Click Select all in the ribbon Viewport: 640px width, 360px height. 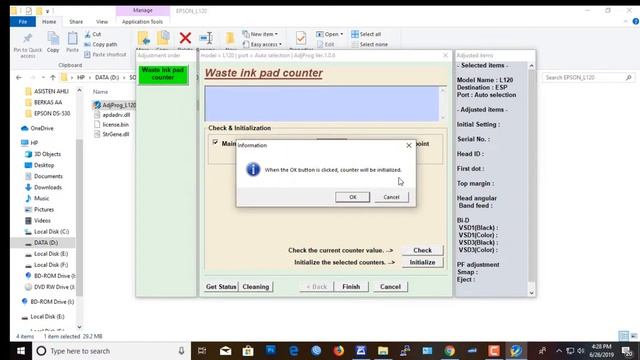pos(366,34)
